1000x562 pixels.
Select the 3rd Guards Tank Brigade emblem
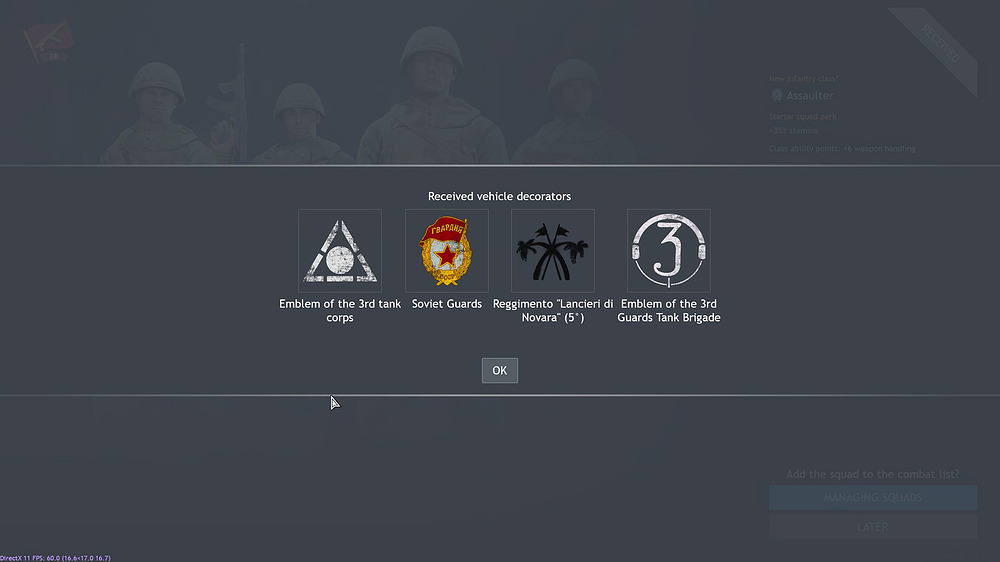pos(668,251)
